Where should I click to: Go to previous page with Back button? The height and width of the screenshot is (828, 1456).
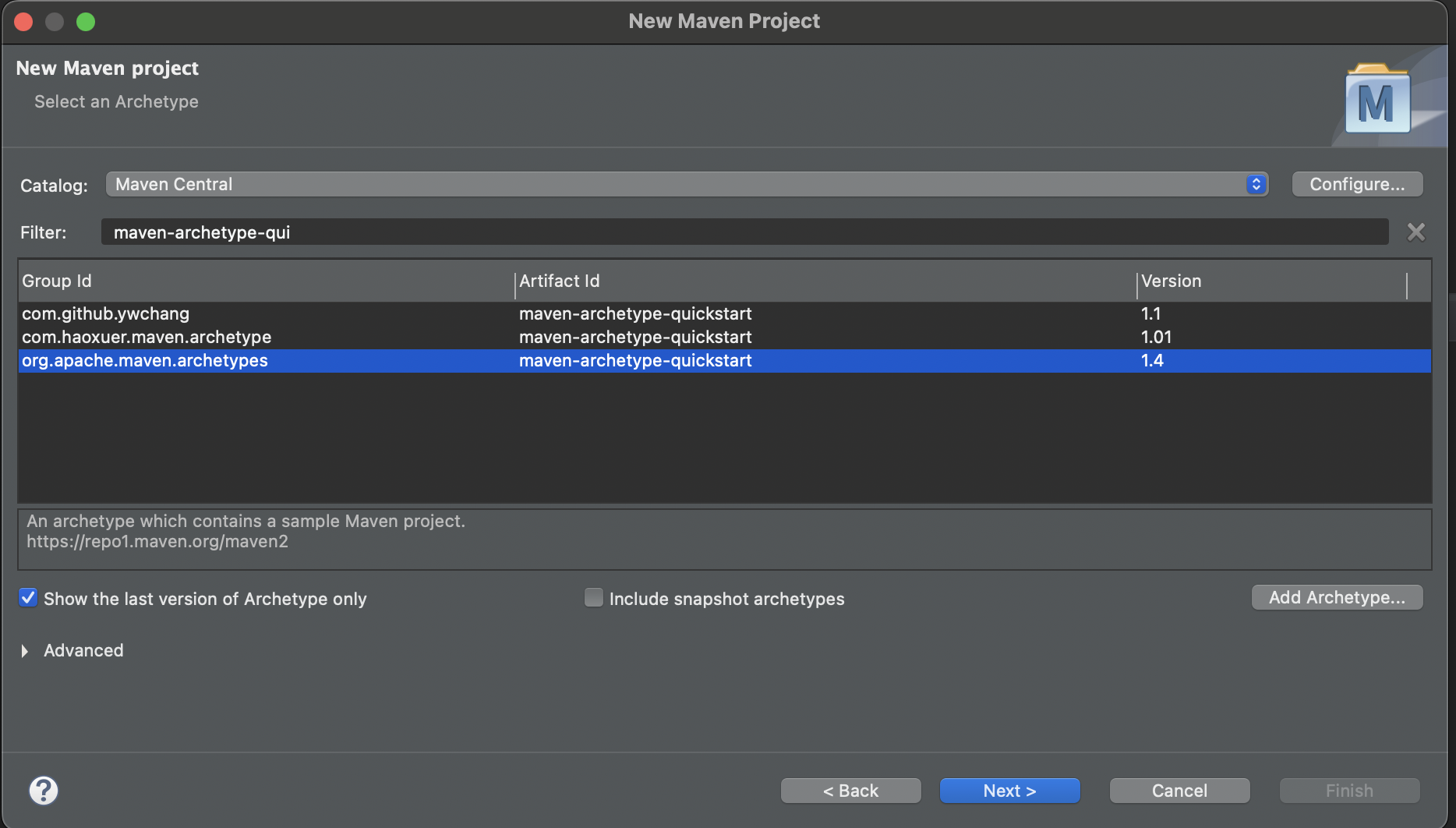pos(850,791)
